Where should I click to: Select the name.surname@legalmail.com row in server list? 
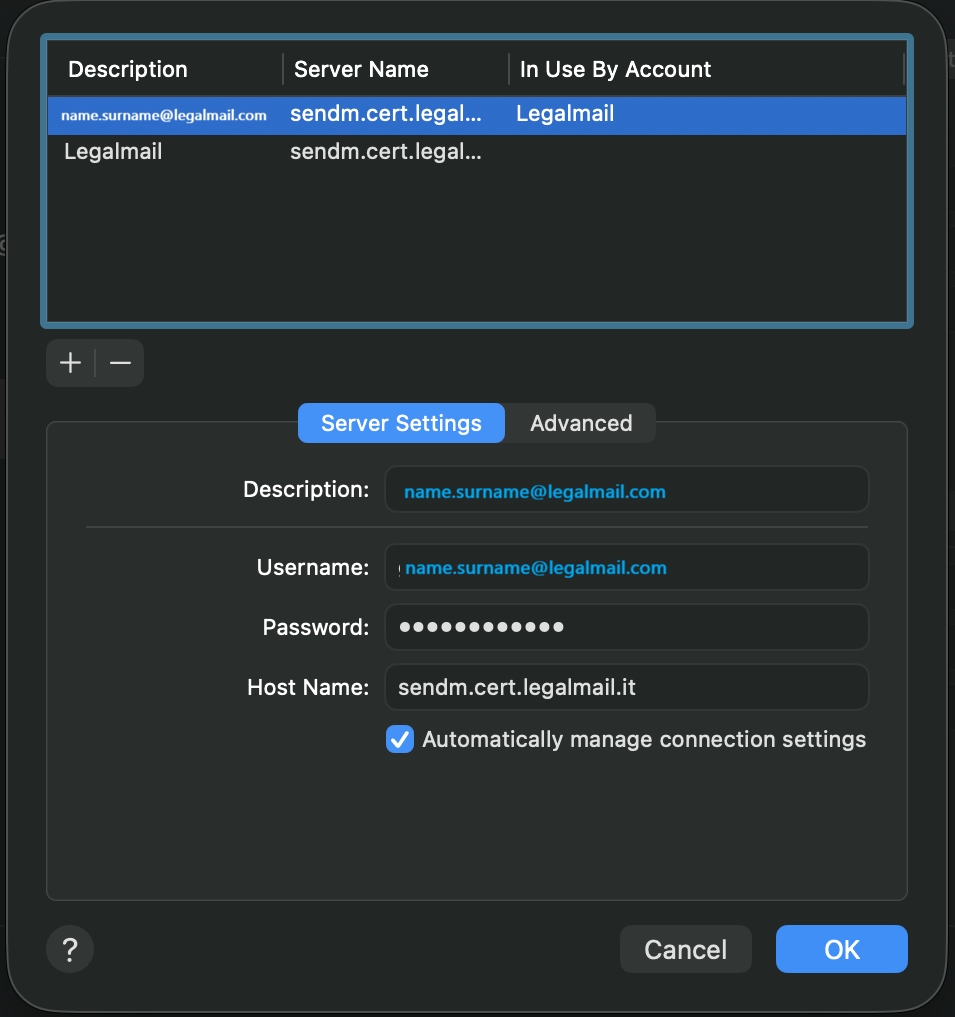click(x=164, y=115)
